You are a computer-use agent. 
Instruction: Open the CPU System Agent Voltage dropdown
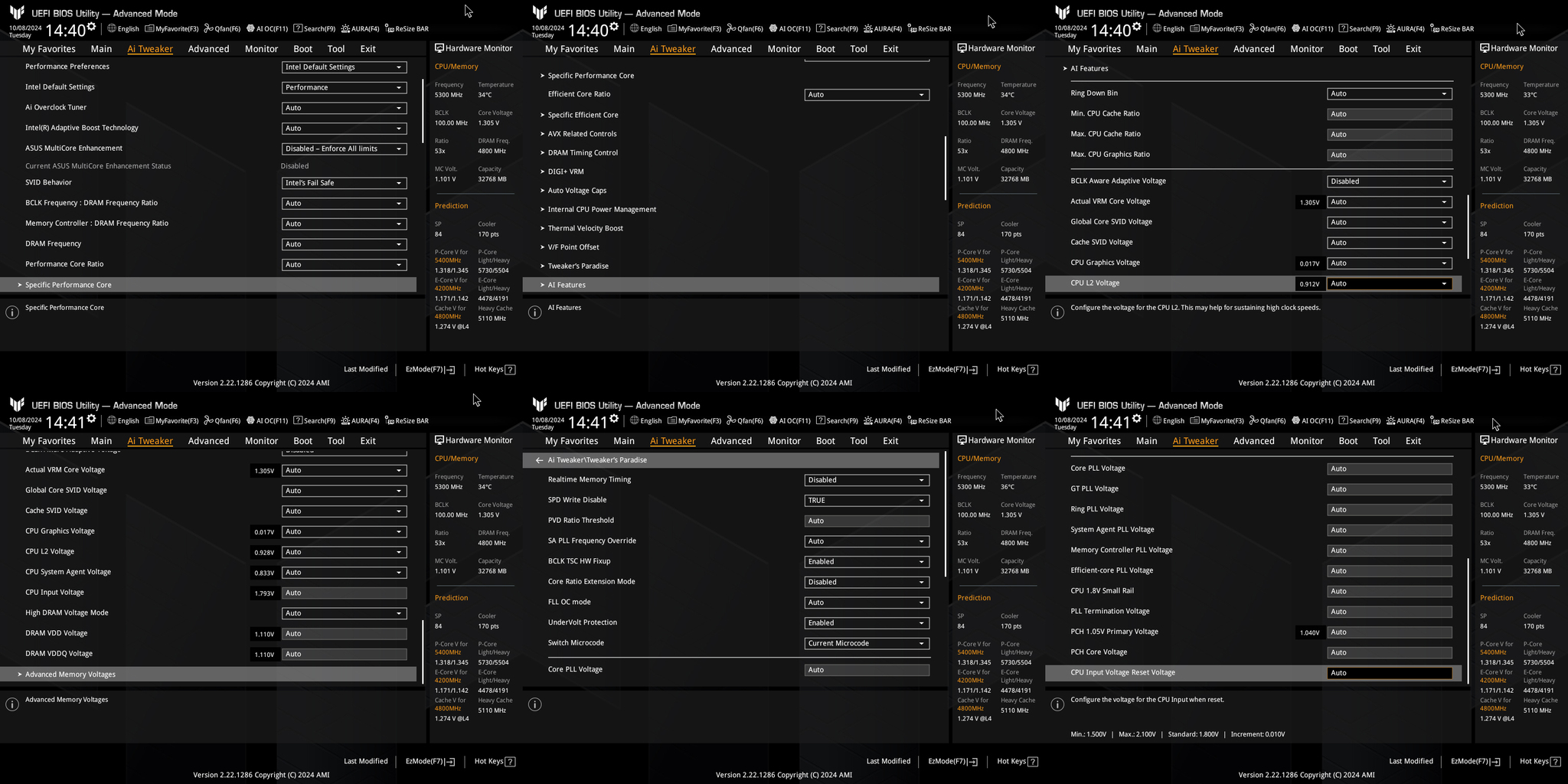344,573
